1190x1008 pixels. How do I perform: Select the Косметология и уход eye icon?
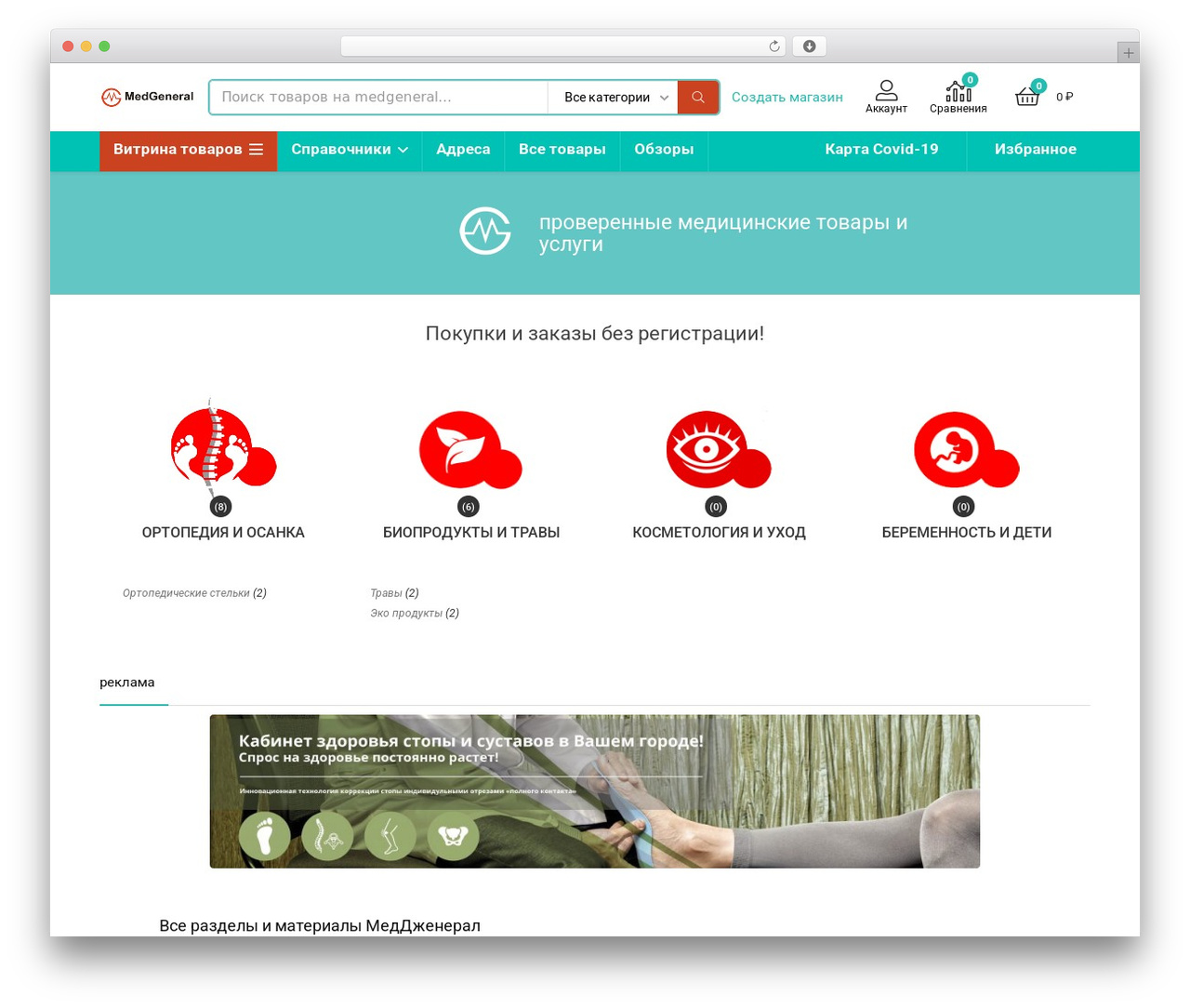click(x=719, y=450)
